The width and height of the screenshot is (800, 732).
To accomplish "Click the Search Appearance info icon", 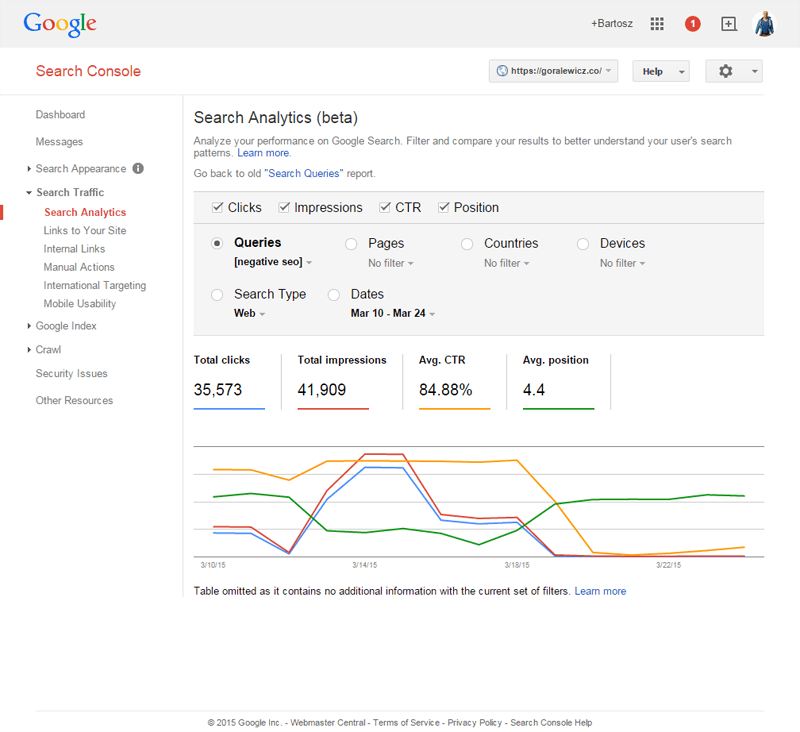I will tap(138, 169).
